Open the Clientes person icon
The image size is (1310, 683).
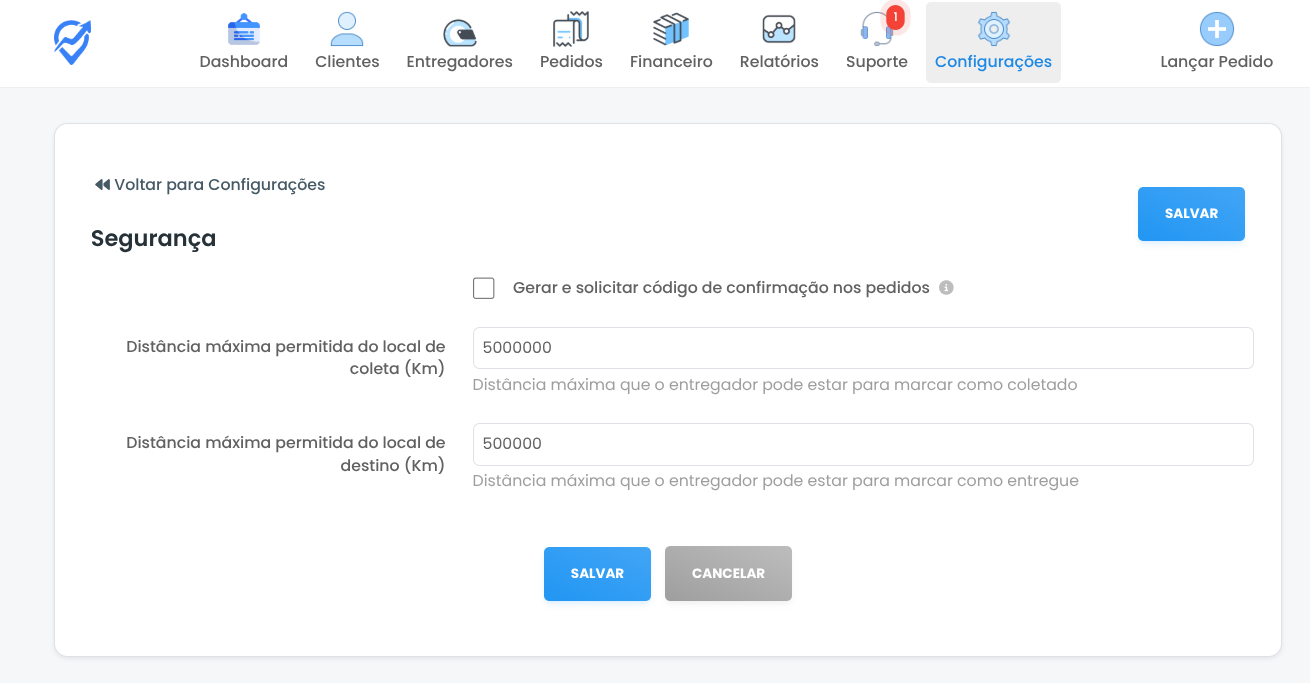coord(347,30)
